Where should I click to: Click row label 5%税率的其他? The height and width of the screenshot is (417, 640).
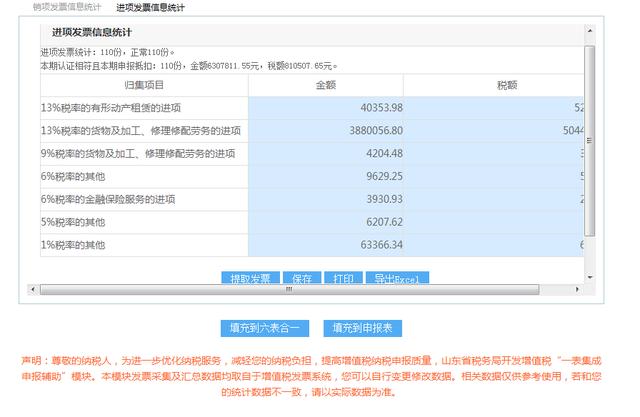[73, 222]
